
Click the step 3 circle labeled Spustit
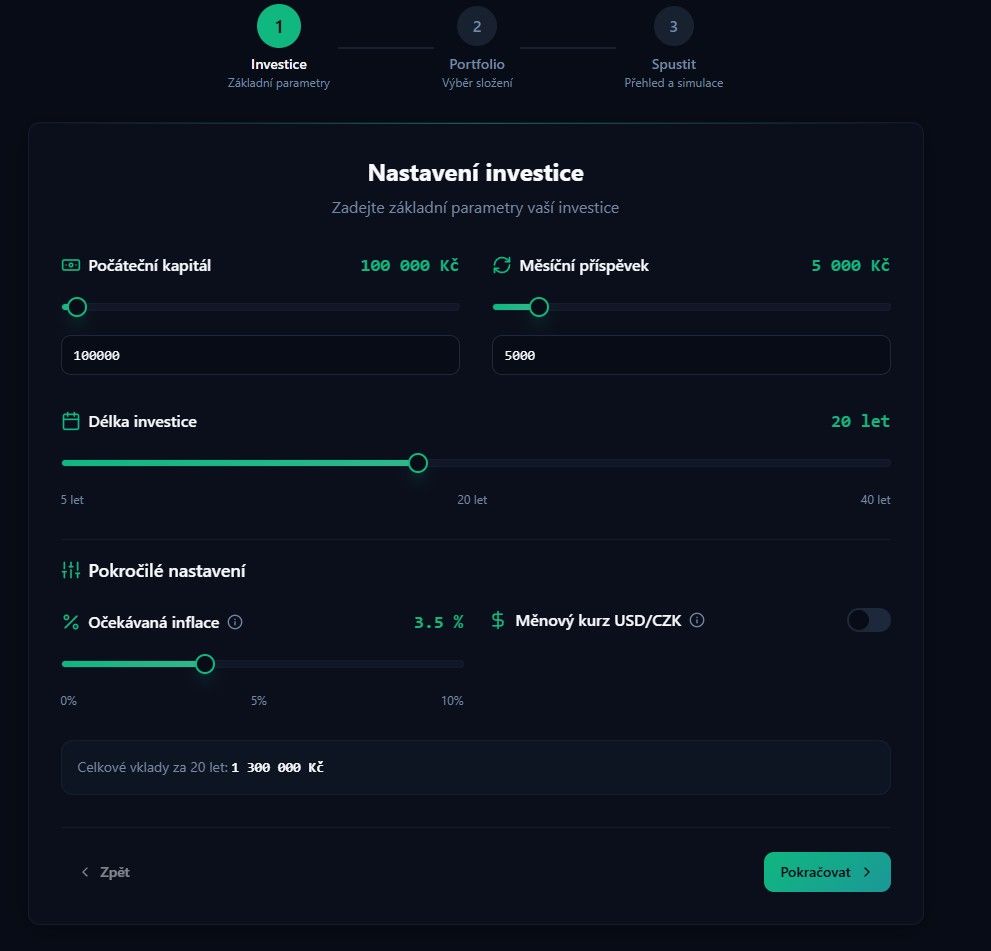(674, 26)
